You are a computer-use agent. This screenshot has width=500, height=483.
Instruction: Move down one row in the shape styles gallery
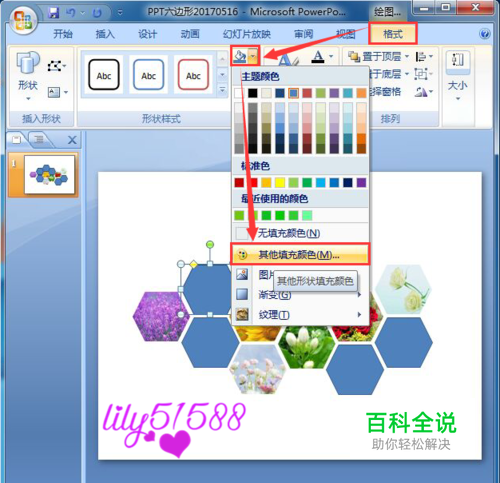click(222, 75)
